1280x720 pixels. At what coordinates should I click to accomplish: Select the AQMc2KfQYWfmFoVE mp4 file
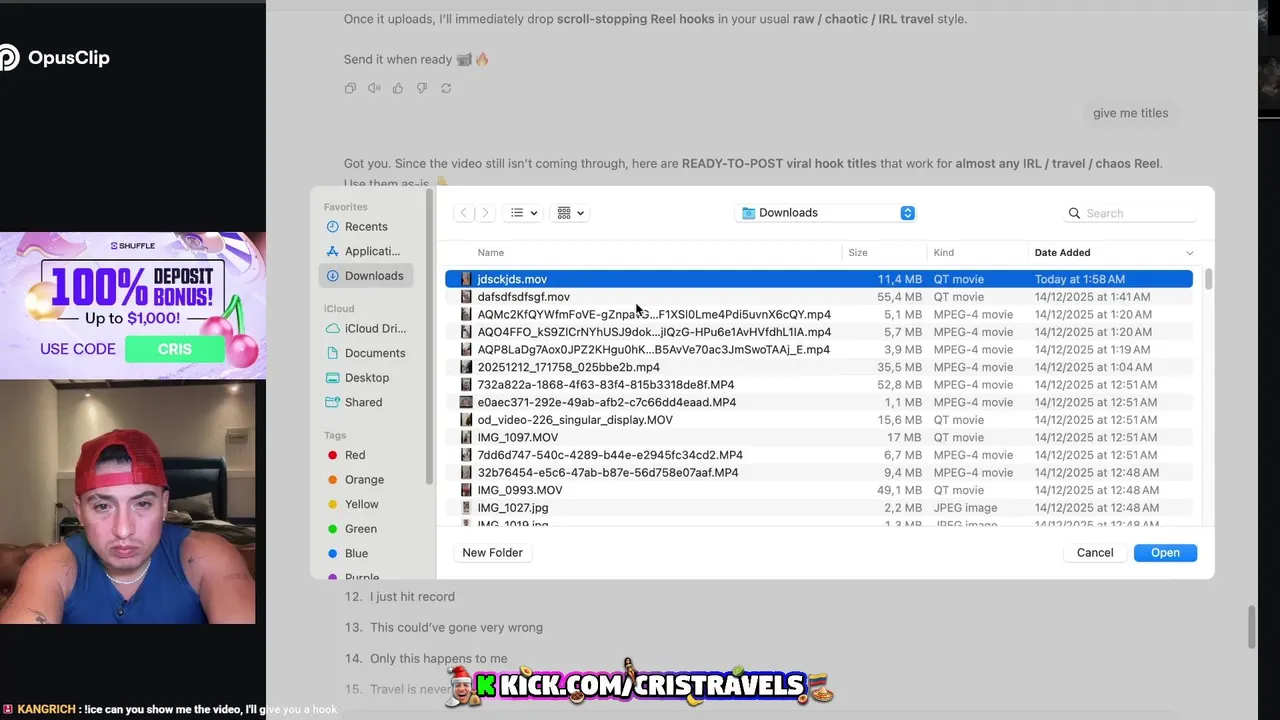point(819,314)
